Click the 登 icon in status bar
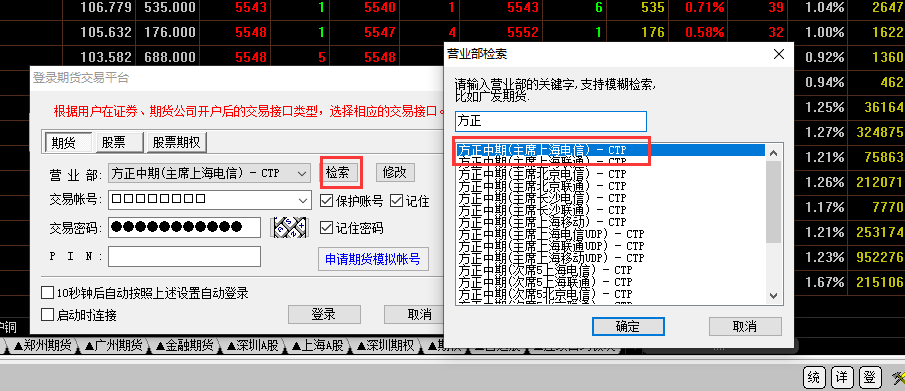Image resolution: width=905 pixels, height=391 pixels. click(869, 378)
